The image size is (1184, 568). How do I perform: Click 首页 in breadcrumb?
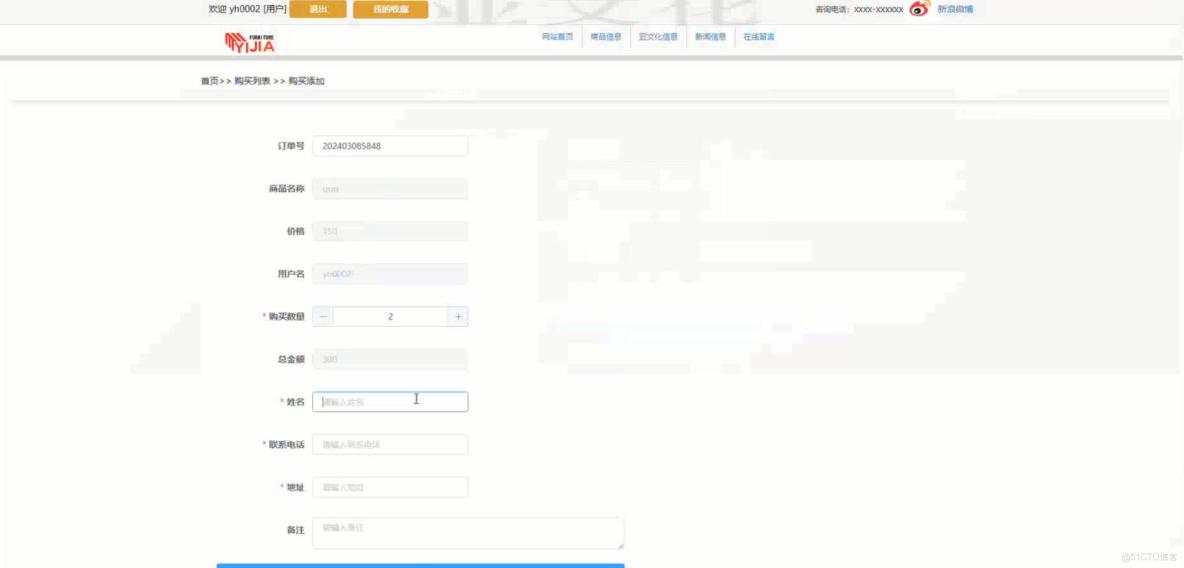coord(209,81)
